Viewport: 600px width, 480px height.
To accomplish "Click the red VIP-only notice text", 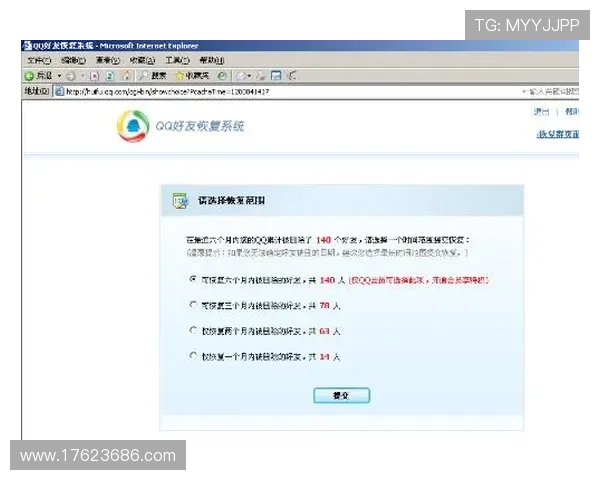I will (x=419, y=280).
